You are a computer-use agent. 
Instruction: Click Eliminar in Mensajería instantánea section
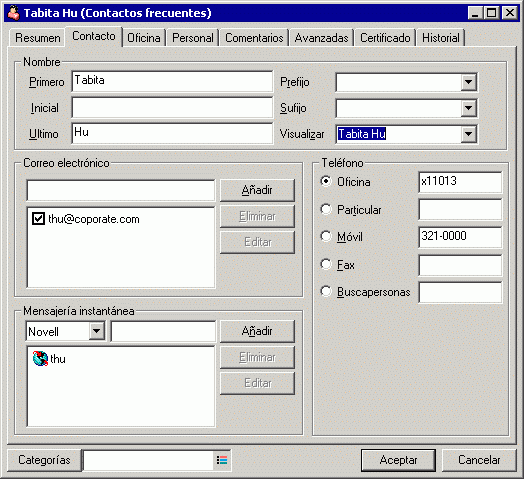click(x=257, y=357)
